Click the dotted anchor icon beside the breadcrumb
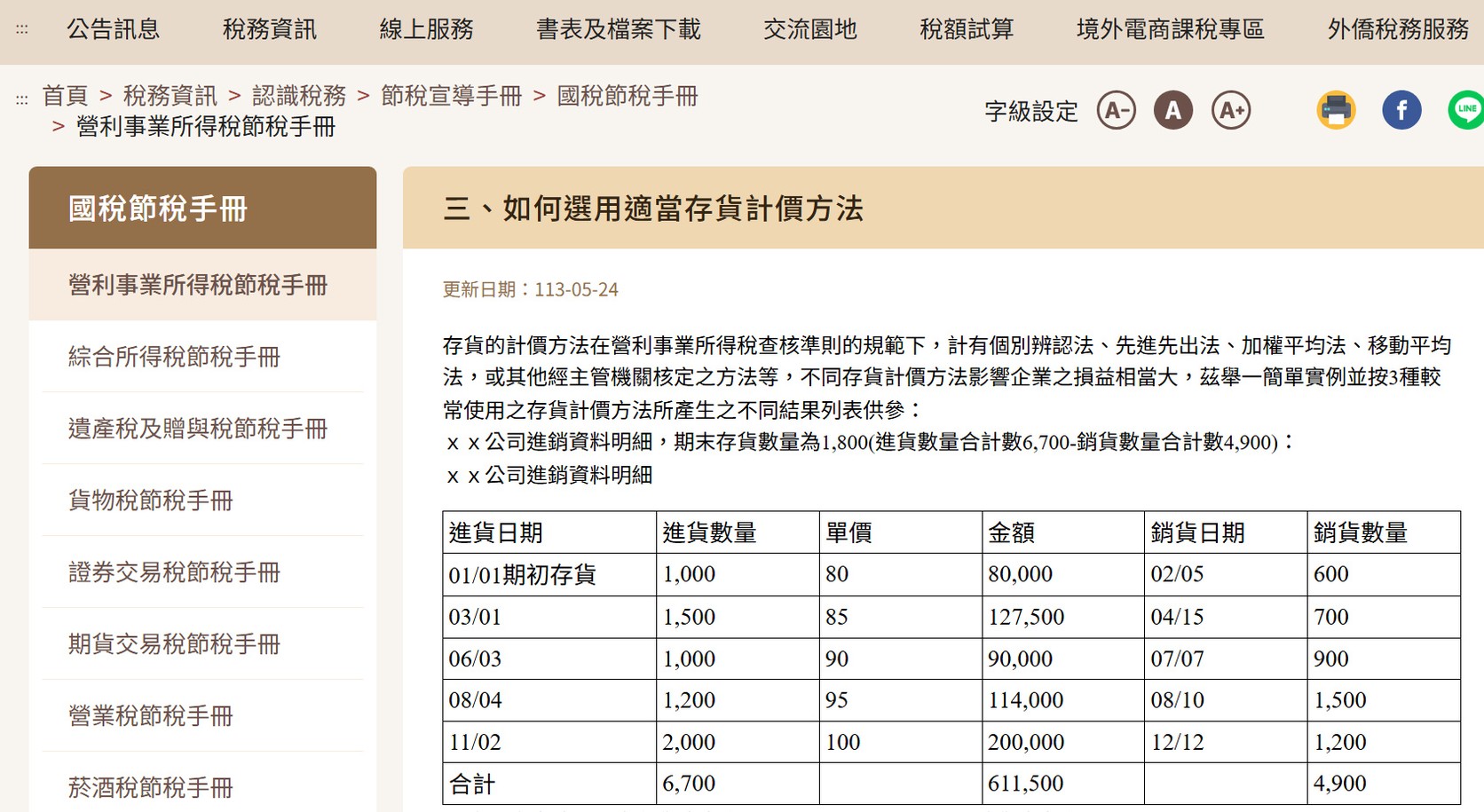The width and height of the screenshot is (1484, 812). pyautogui.click(x=22, y=99)
